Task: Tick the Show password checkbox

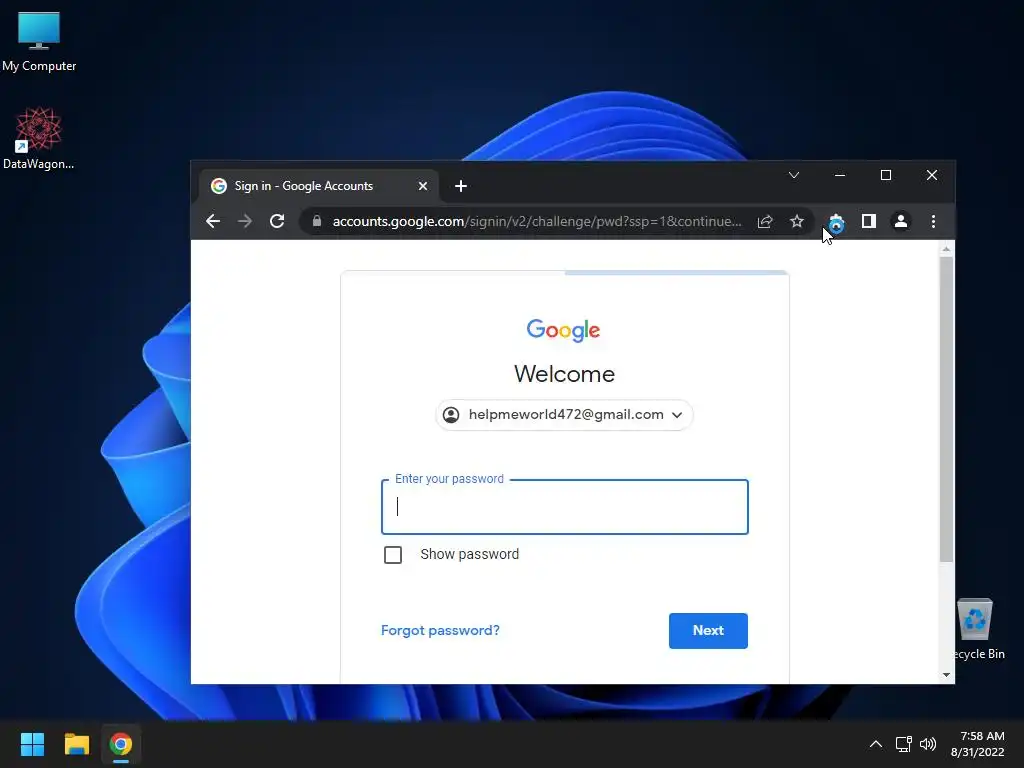Action: 392,555
